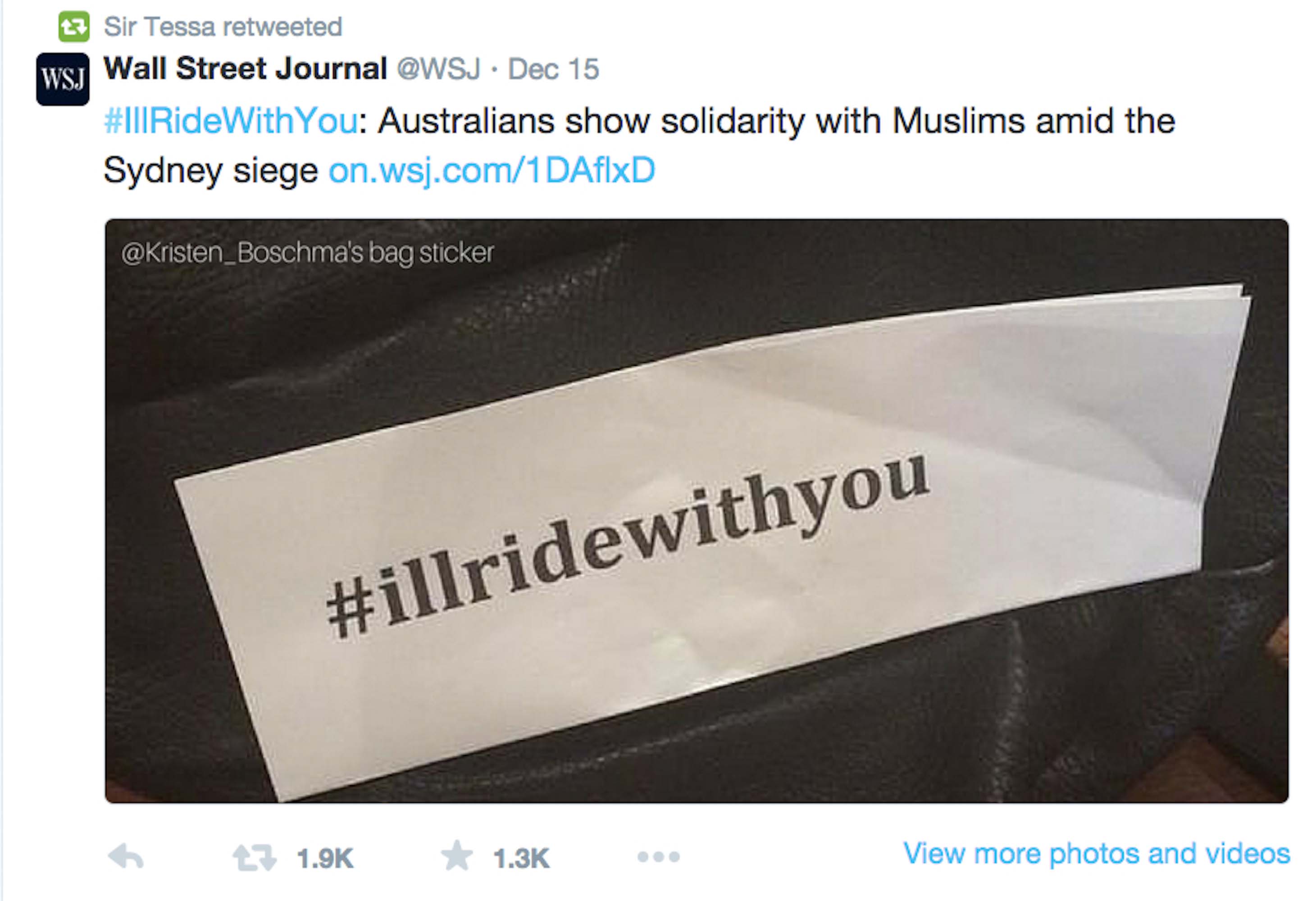Open the Dec 15 tweet timestamp
Viewport: 1316px width, 901px height.
[x=553, y=69]
